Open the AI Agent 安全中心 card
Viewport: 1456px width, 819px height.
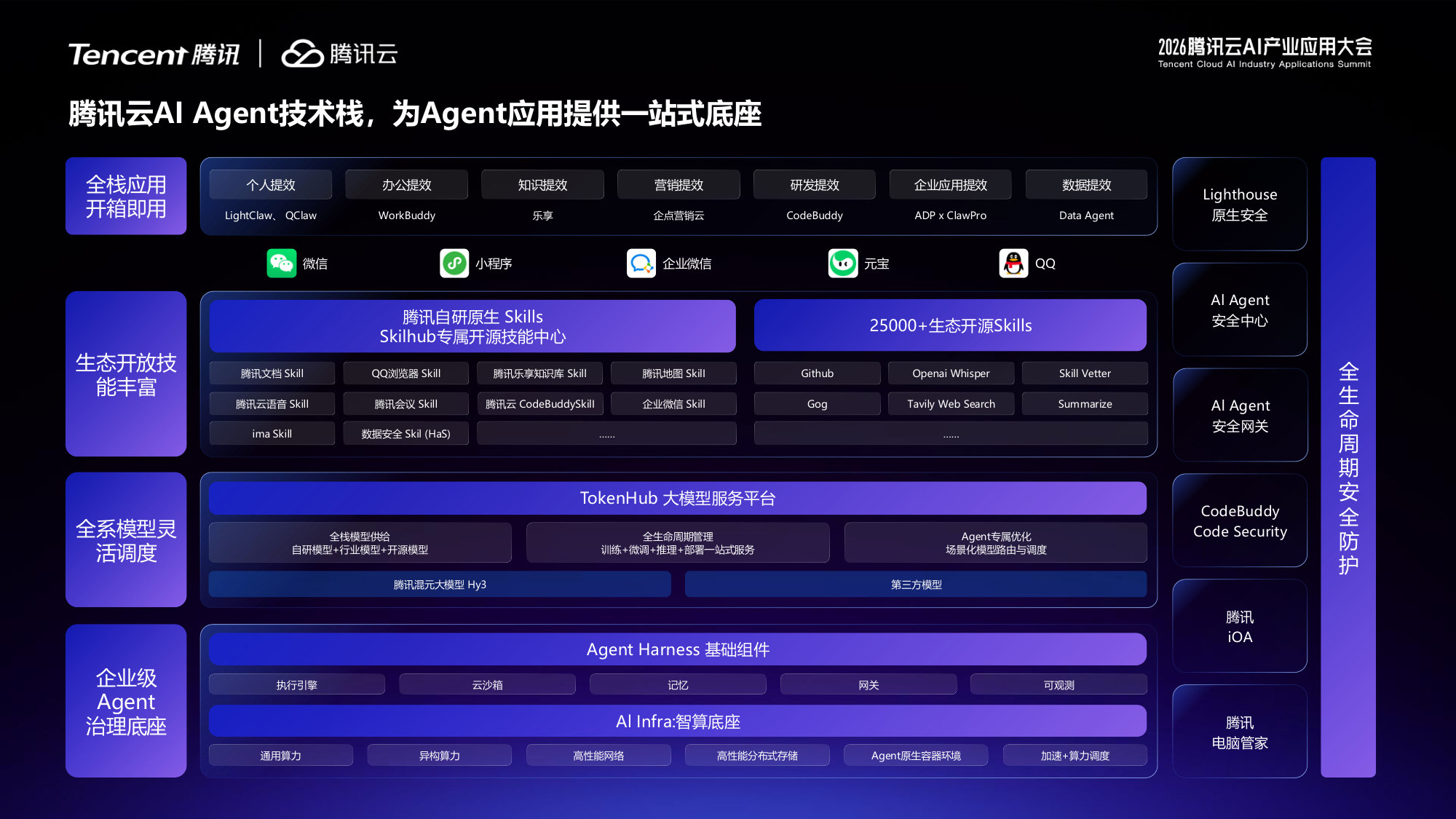(1240, 310)
